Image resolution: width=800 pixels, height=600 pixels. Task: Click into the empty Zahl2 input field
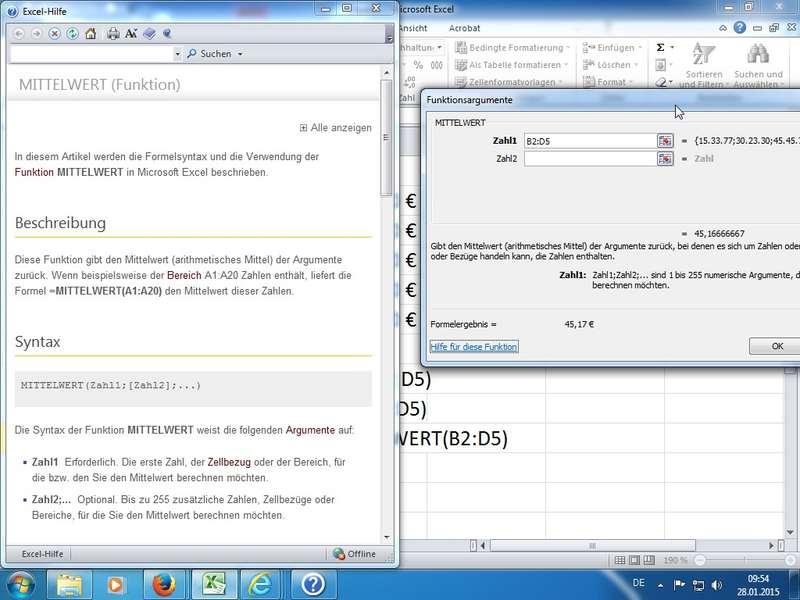pos(589,158)
